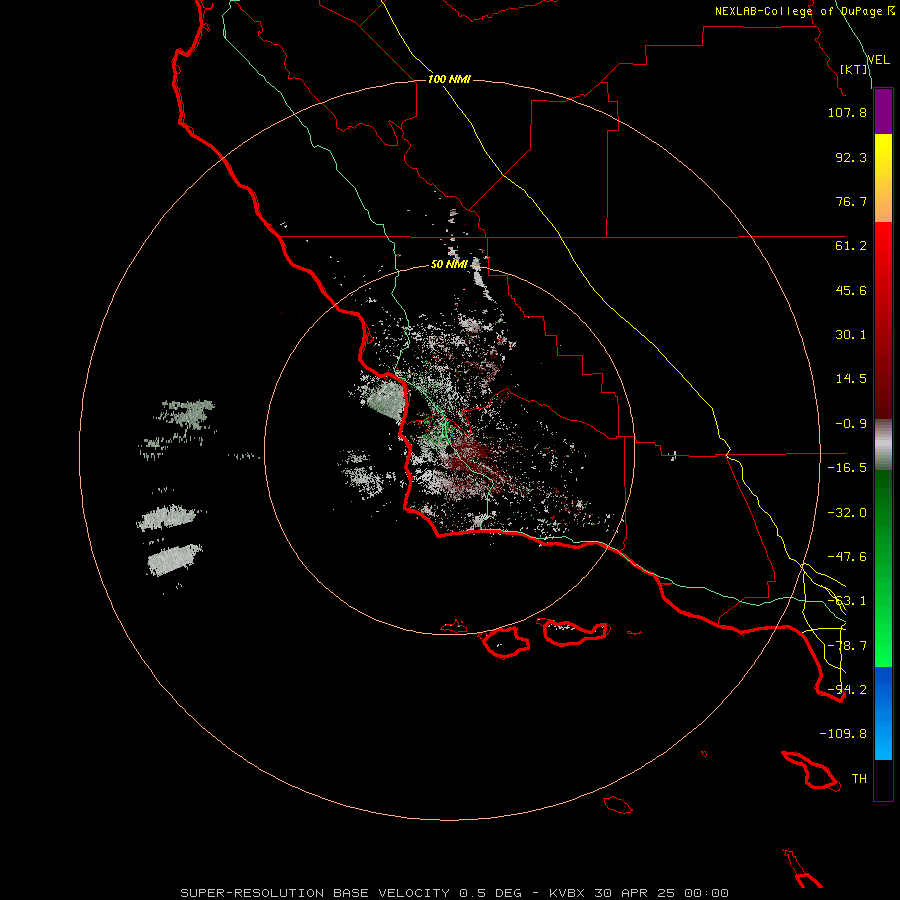Click the blue segment of color bar
The width and height of the screenshot is (900, 900).
click(883, 713)
